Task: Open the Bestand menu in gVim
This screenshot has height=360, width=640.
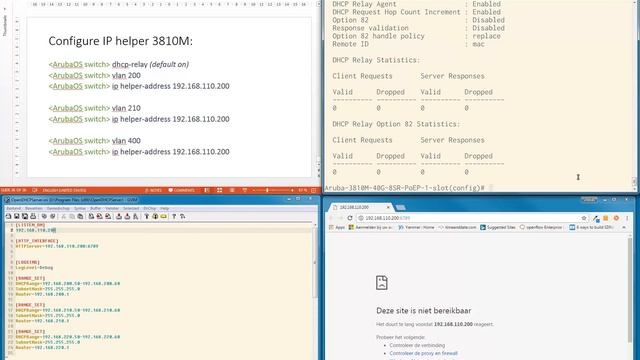Action: 13,209
